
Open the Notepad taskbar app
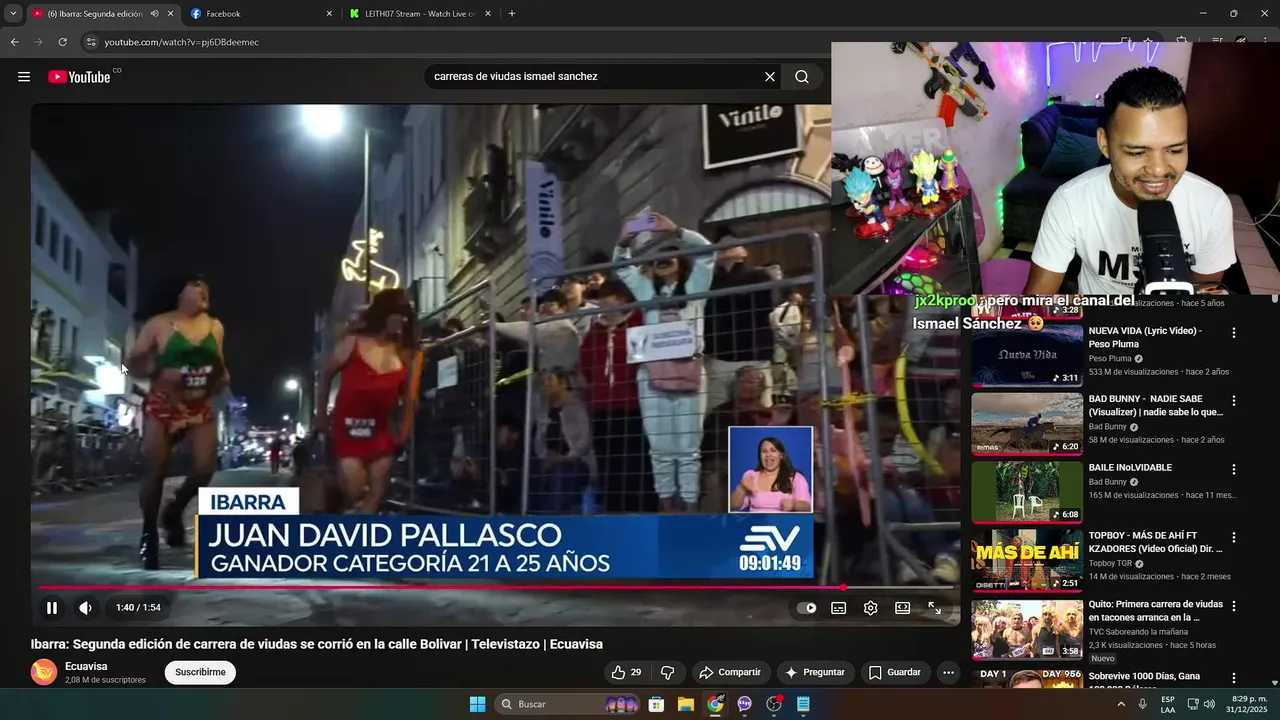[803, 704]
